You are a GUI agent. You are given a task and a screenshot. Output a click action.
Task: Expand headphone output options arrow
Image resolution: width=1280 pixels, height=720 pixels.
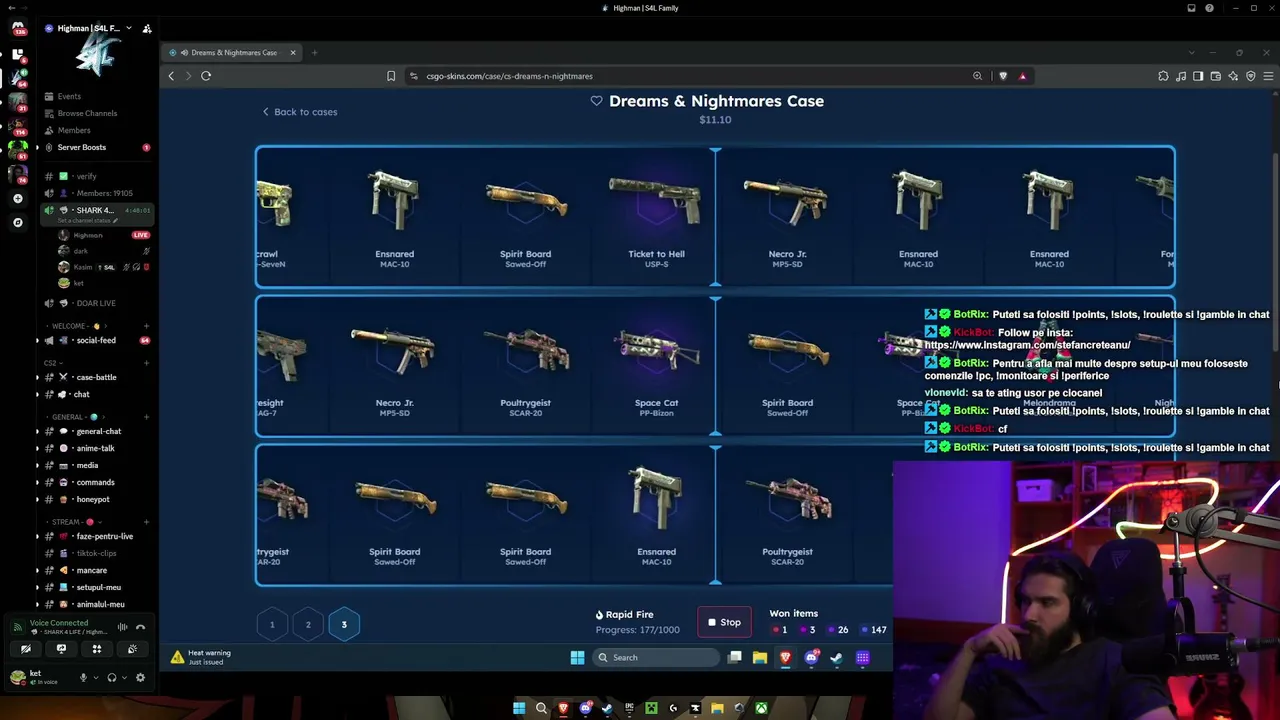click(124, 677)
